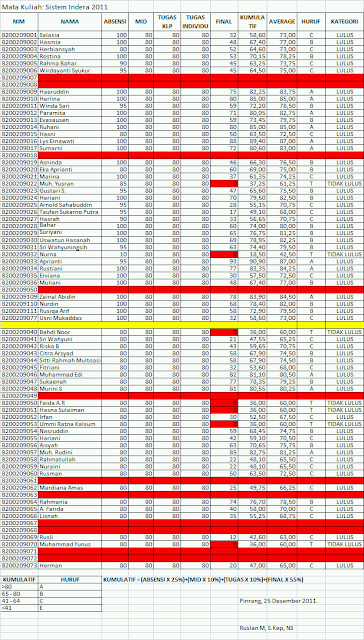Select the cell 'Muh. Yusran'
Screen dimensions: 364x640
click(x=70, y=183)
